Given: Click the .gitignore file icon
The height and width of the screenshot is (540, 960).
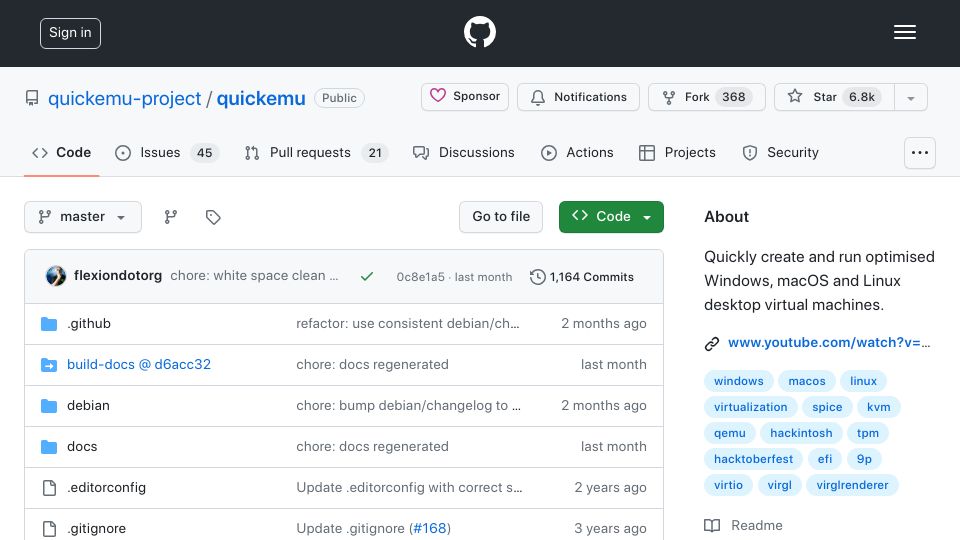Looking at the screenshot, I should click(49, 528).
